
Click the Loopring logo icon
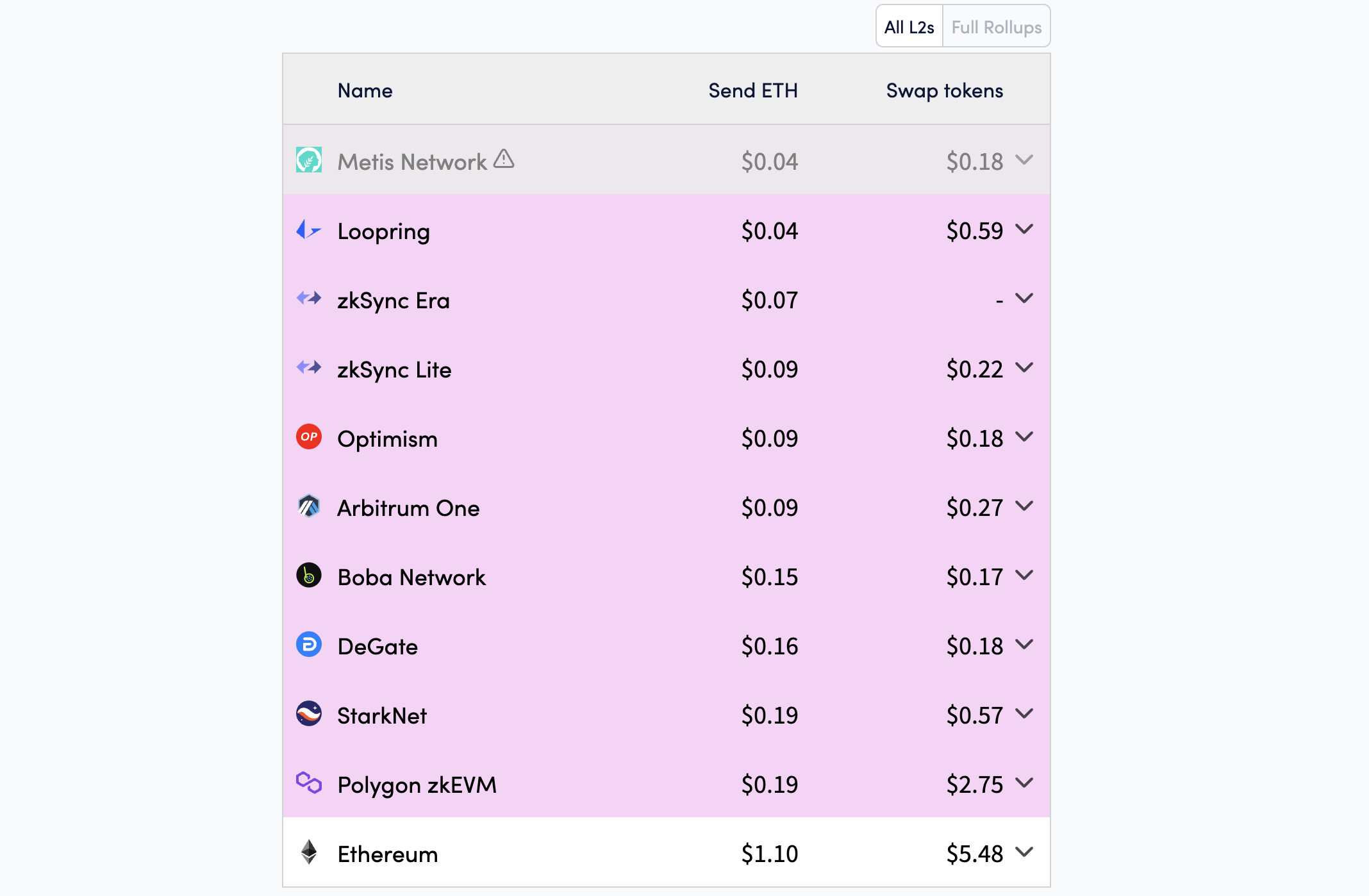[x=308, y=231]
